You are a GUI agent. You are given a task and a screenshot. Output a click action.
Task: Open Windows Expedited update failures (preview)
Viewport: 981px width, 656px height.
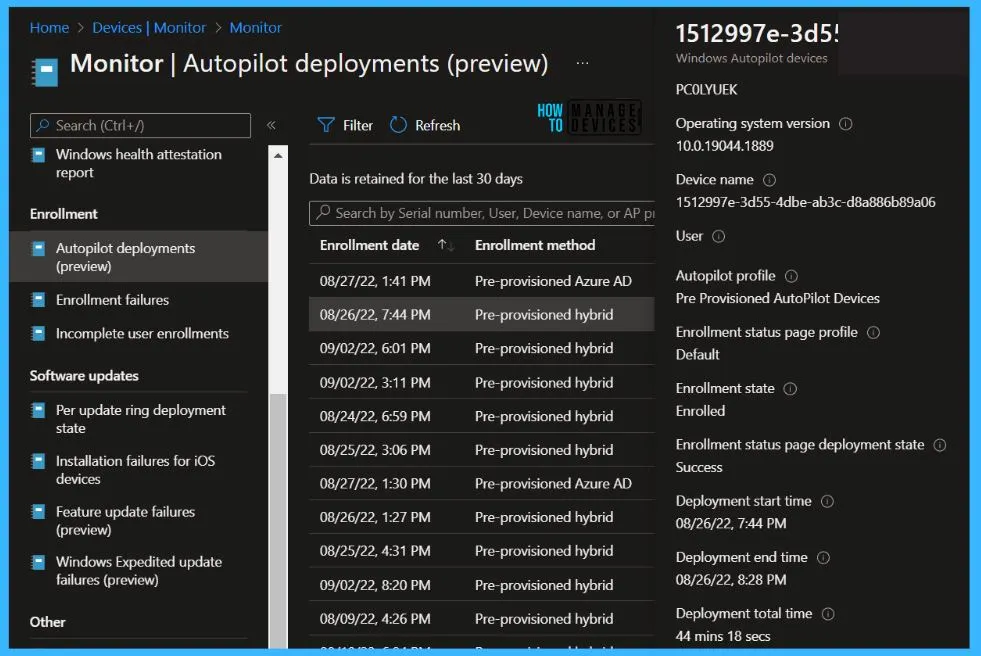[138, 571]
